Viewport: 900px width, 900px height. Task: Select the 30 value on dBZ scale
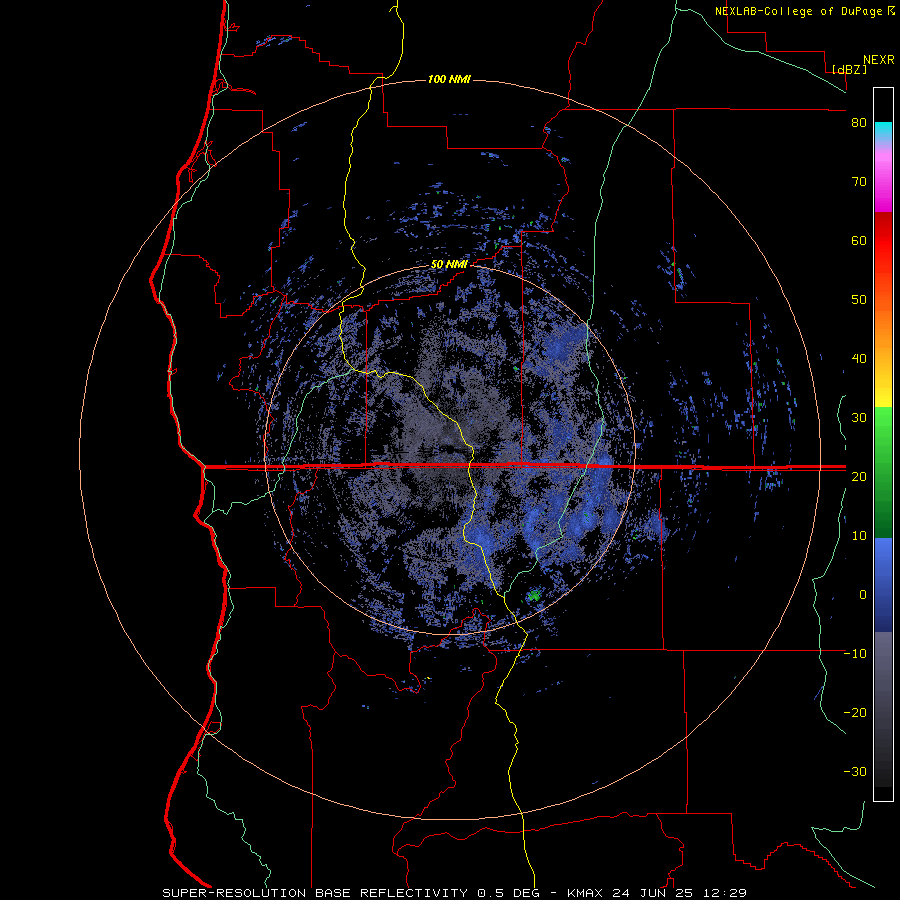(x=859, y=418)
